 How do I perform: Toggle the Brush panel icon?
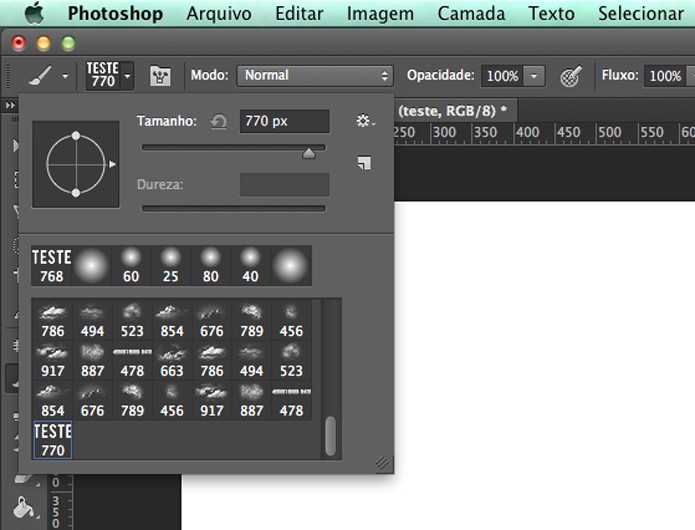[x=160, y=76]
